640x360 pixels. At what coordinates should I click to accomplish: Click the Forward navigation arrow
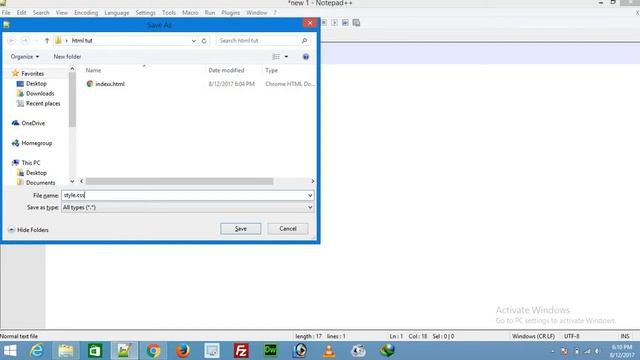click(x=25, y=40)
